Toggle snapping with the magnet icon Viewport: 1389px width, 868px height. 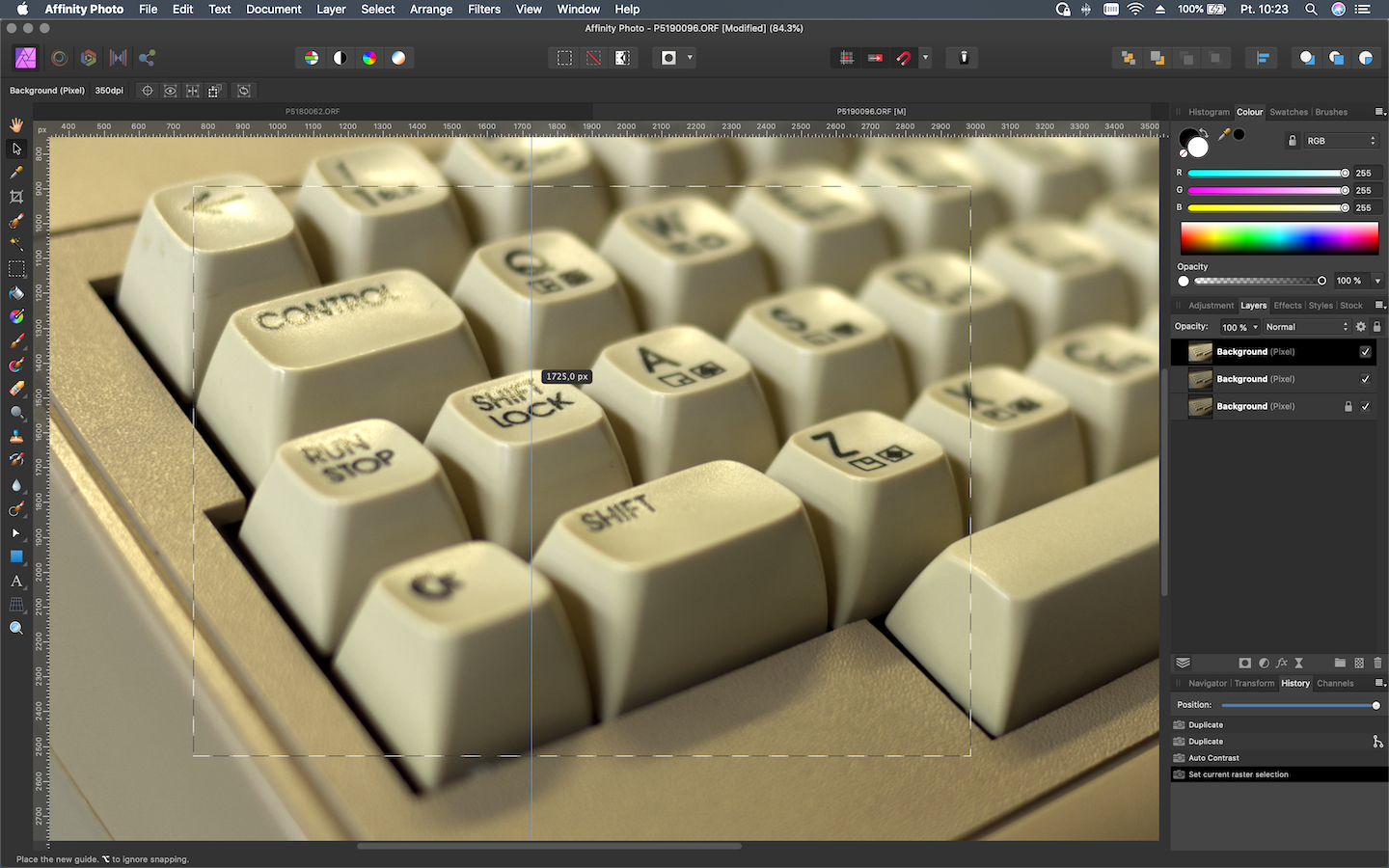coord(904,57)
